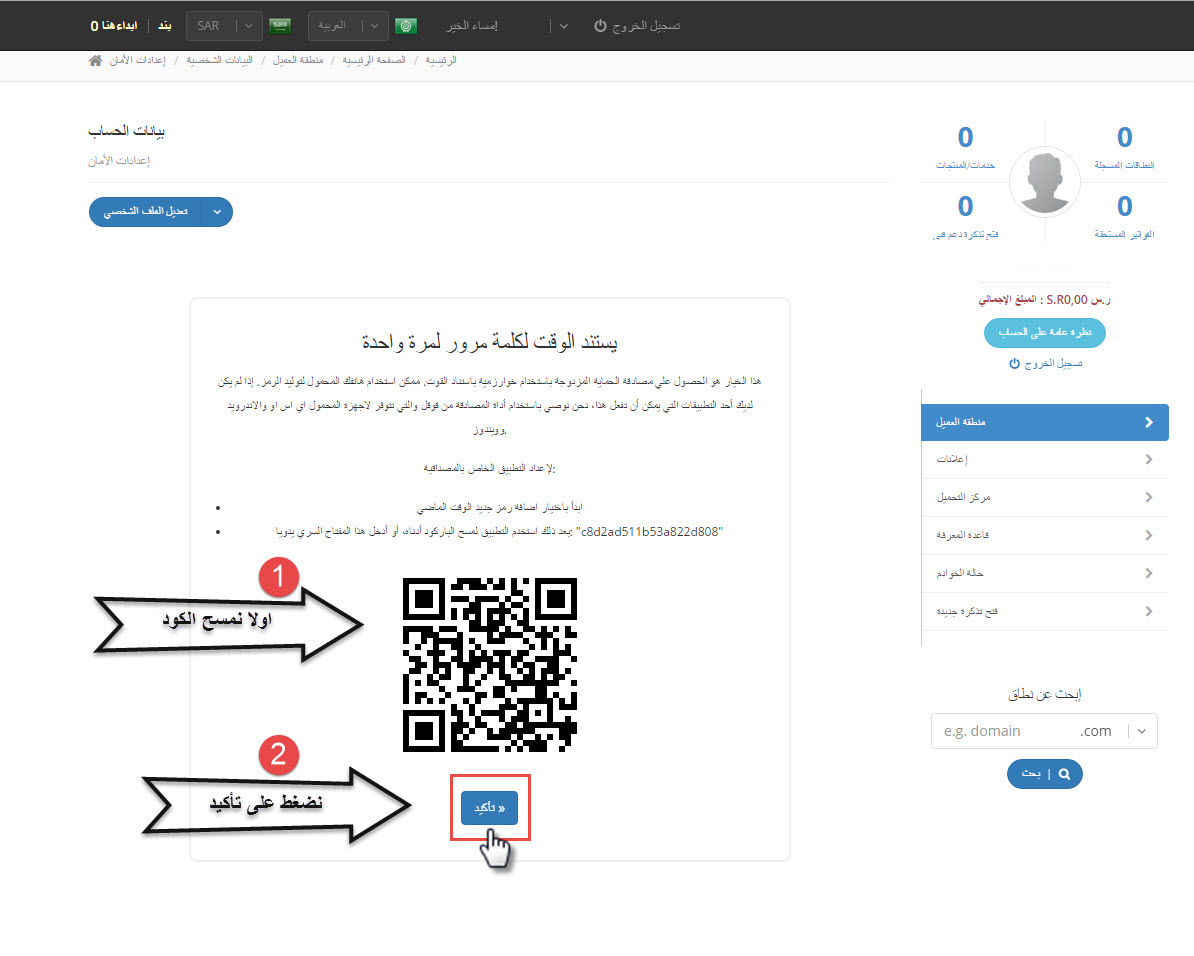Click the chevron on the فتح تذكرة جديدة row
This screenshot has height=956, width=1194.
point(1148,612)
